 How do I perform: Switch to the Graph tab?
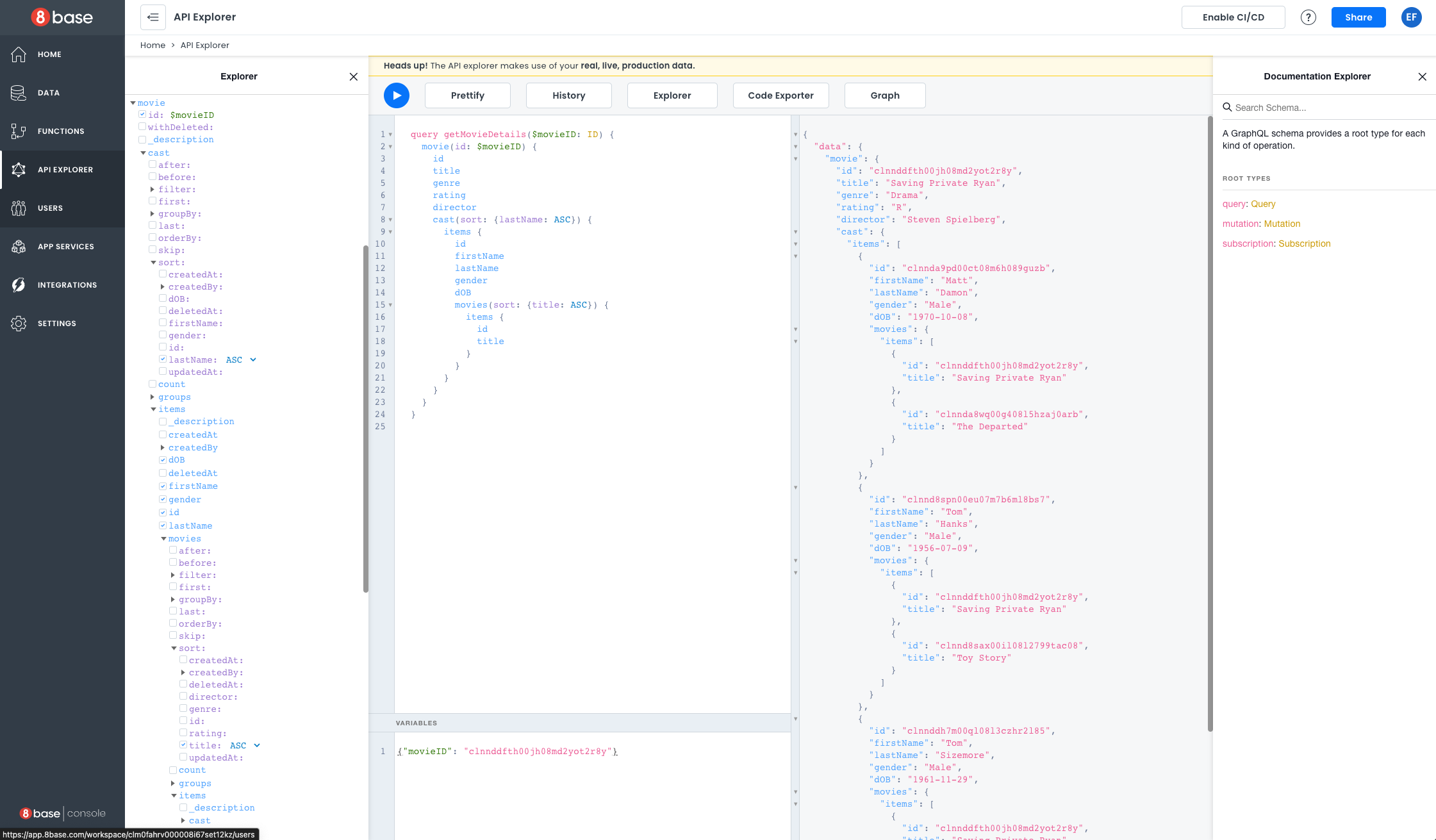(x=885, y=95)
